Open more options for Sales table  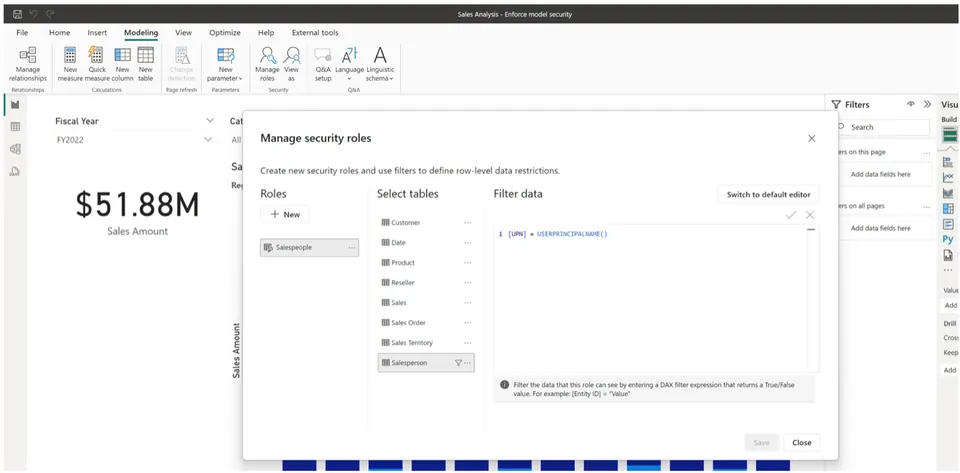tap(468, 302)
